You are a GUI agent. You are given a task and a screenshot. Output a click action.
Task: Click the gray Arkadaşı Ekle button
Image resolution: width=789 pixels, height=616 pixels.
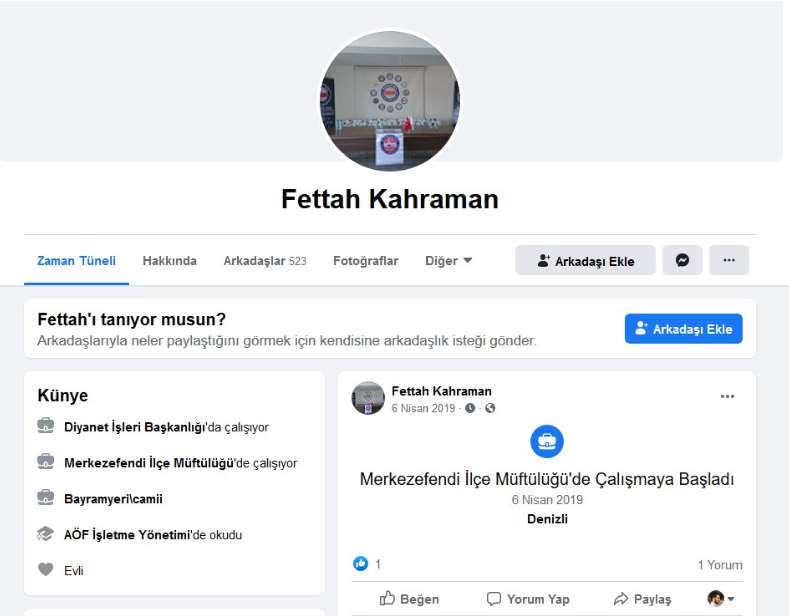[x=585, y=261]
